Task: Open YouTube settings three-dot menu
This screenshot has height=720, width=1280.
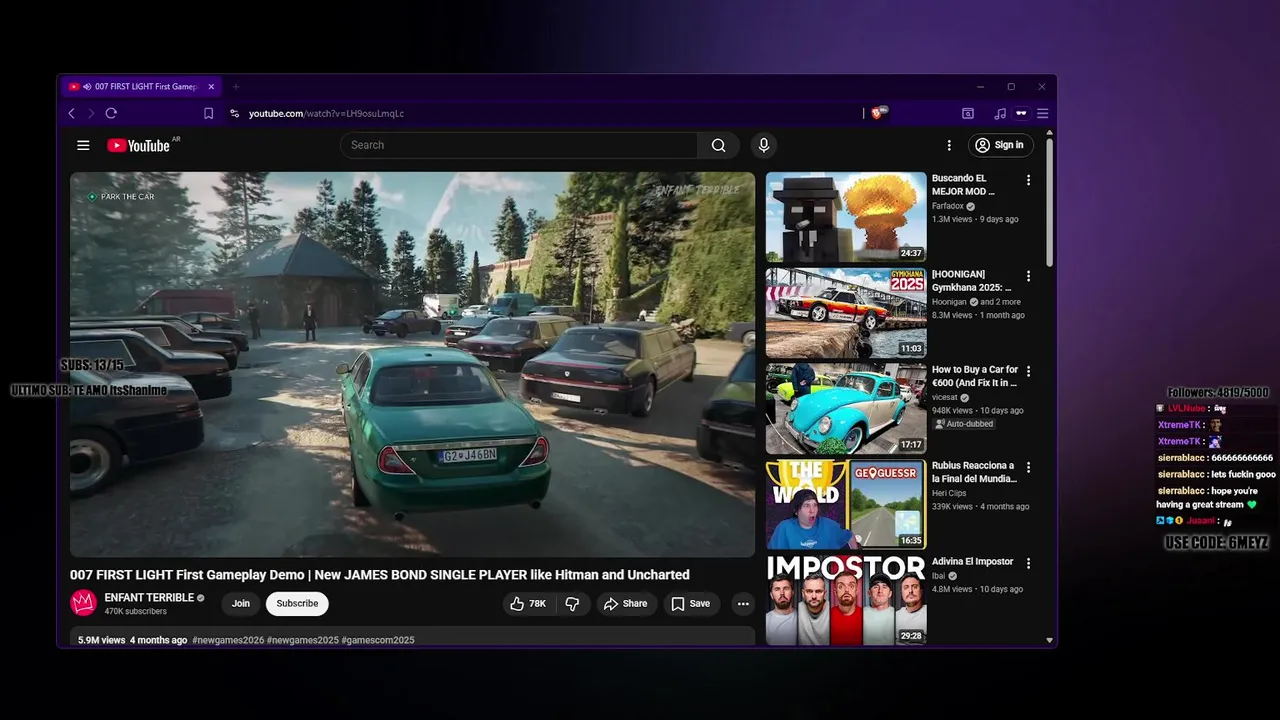Action: click(x=949, y=145)
